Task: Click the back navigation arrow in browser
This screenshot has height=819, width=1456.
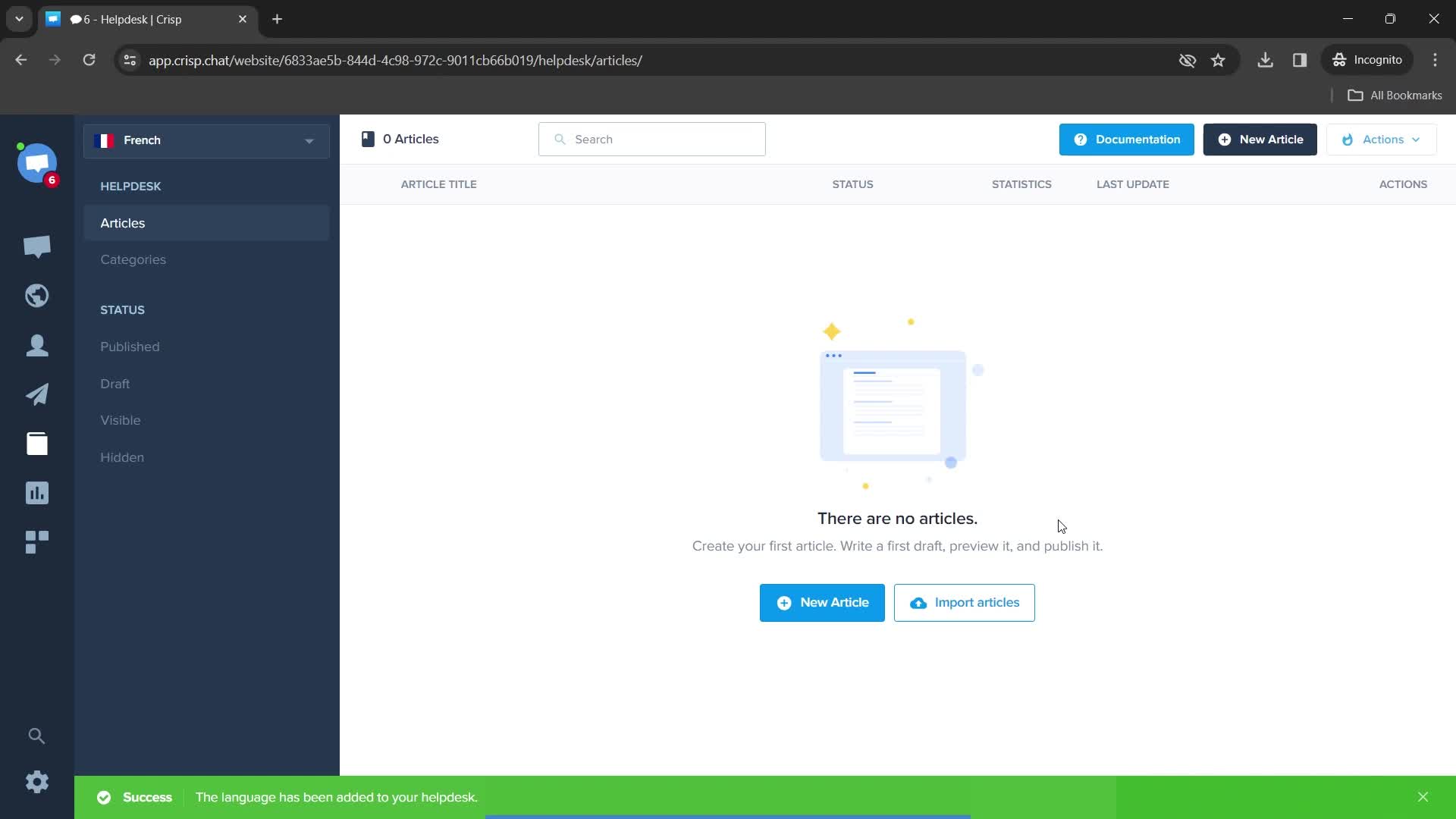Action: pos(21,60)
